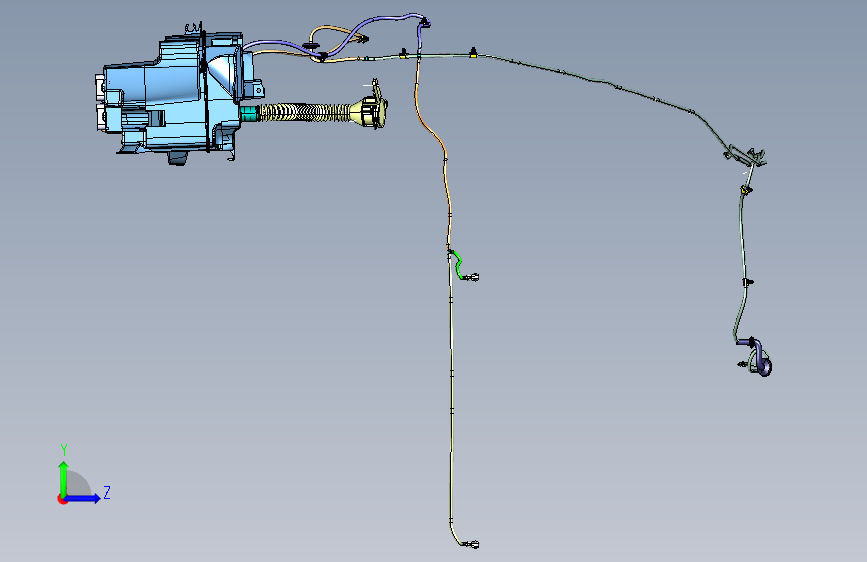
Task: Select the connector at bottom of the long vertical tube
Action: [x=472, y=544]
